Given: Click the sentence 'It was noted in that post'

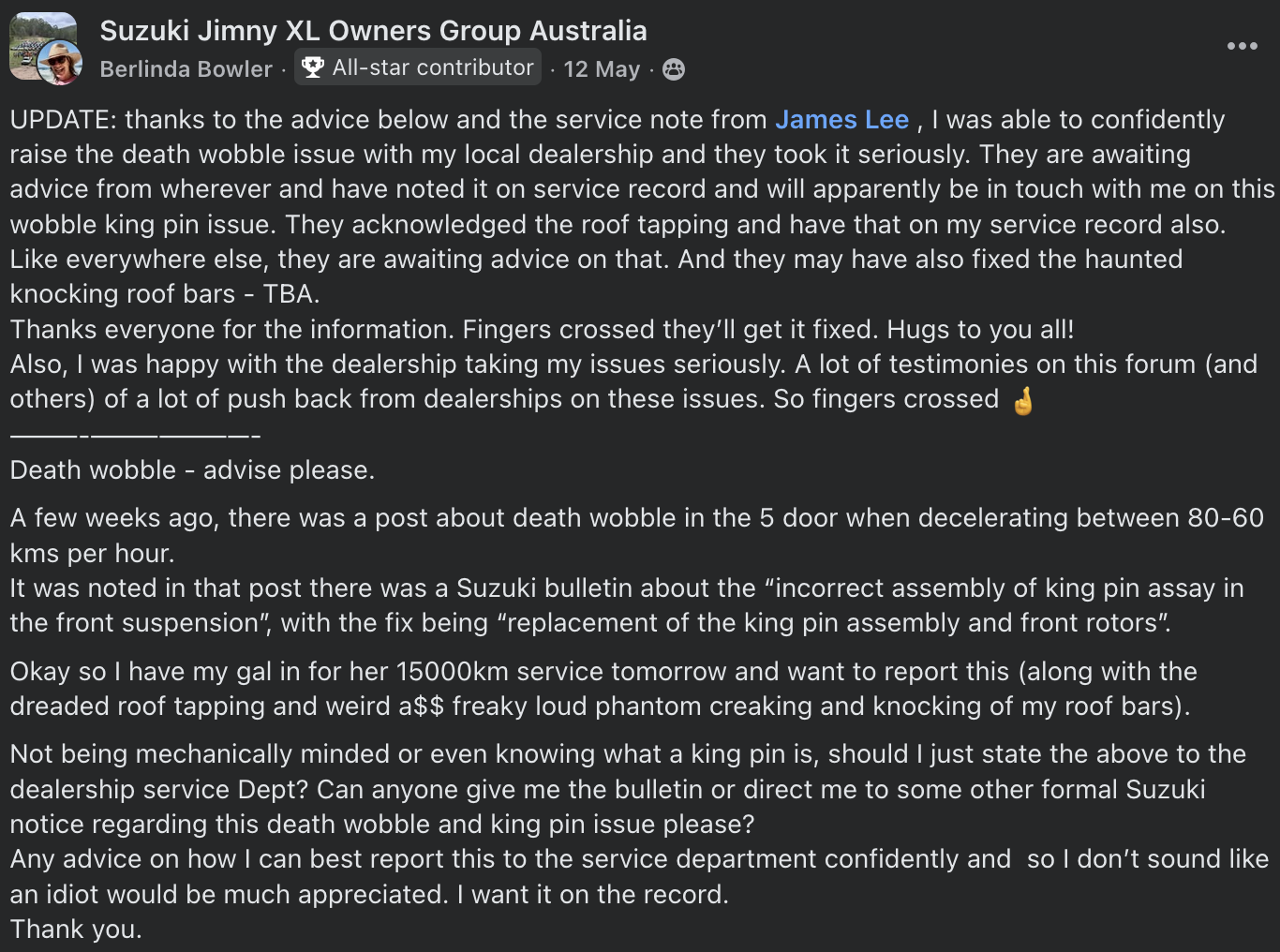Looking at the screenshot, I should coord(626,588).
